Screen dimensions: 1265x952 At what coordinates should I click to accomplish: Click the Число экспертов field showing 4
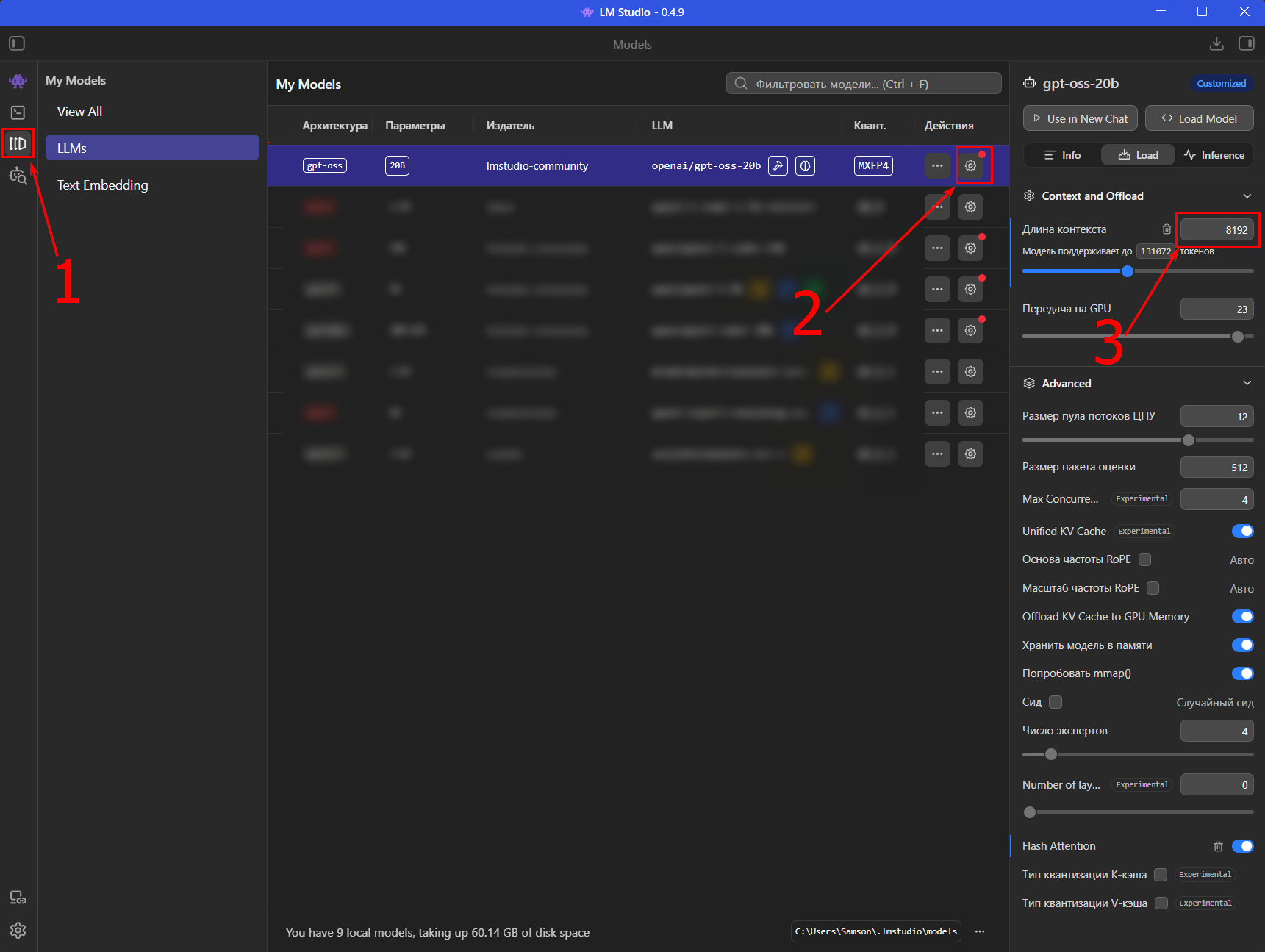click(1217, 731)
